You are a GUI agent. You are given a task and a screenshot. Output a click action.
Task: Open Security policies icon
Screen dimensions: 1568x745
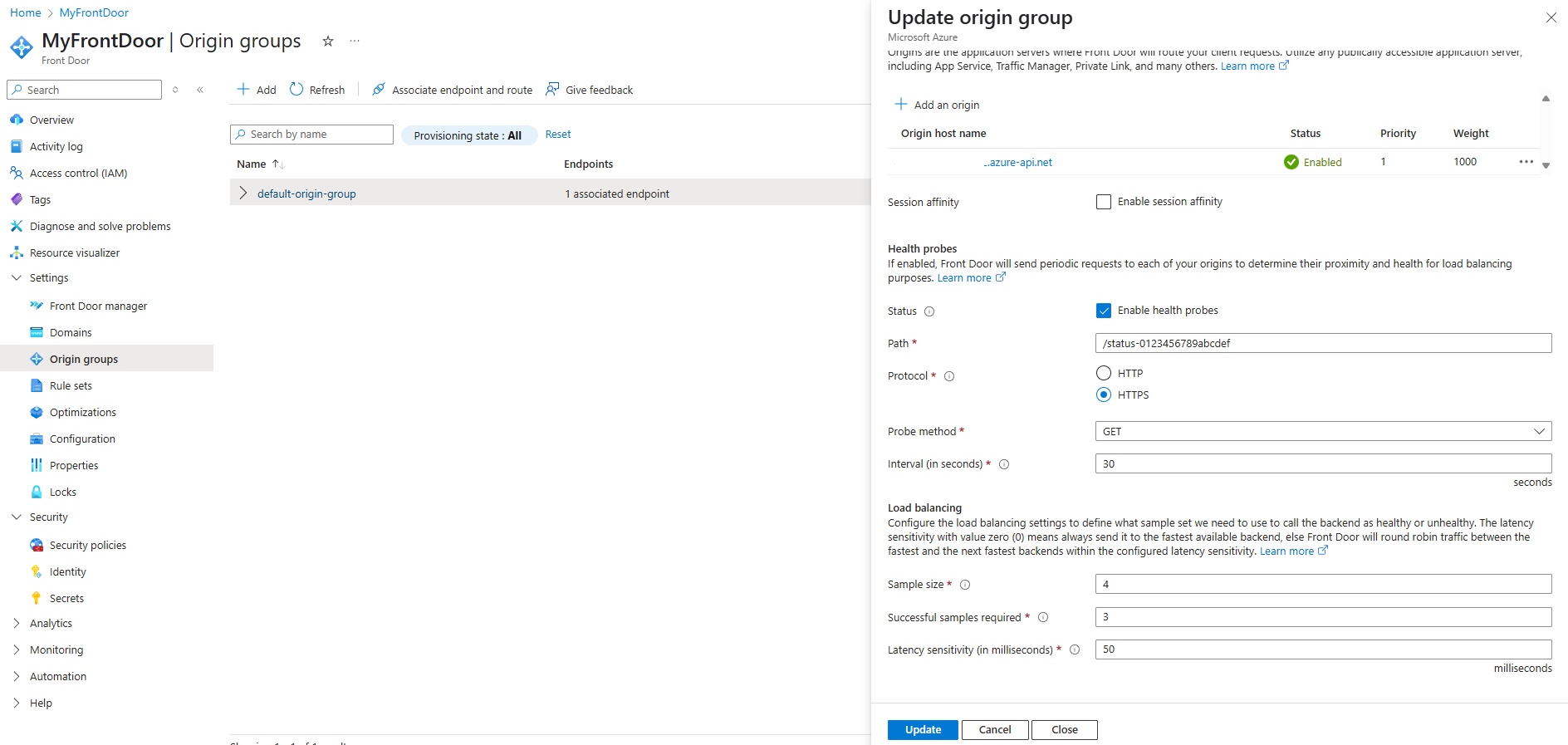point(37,545)
